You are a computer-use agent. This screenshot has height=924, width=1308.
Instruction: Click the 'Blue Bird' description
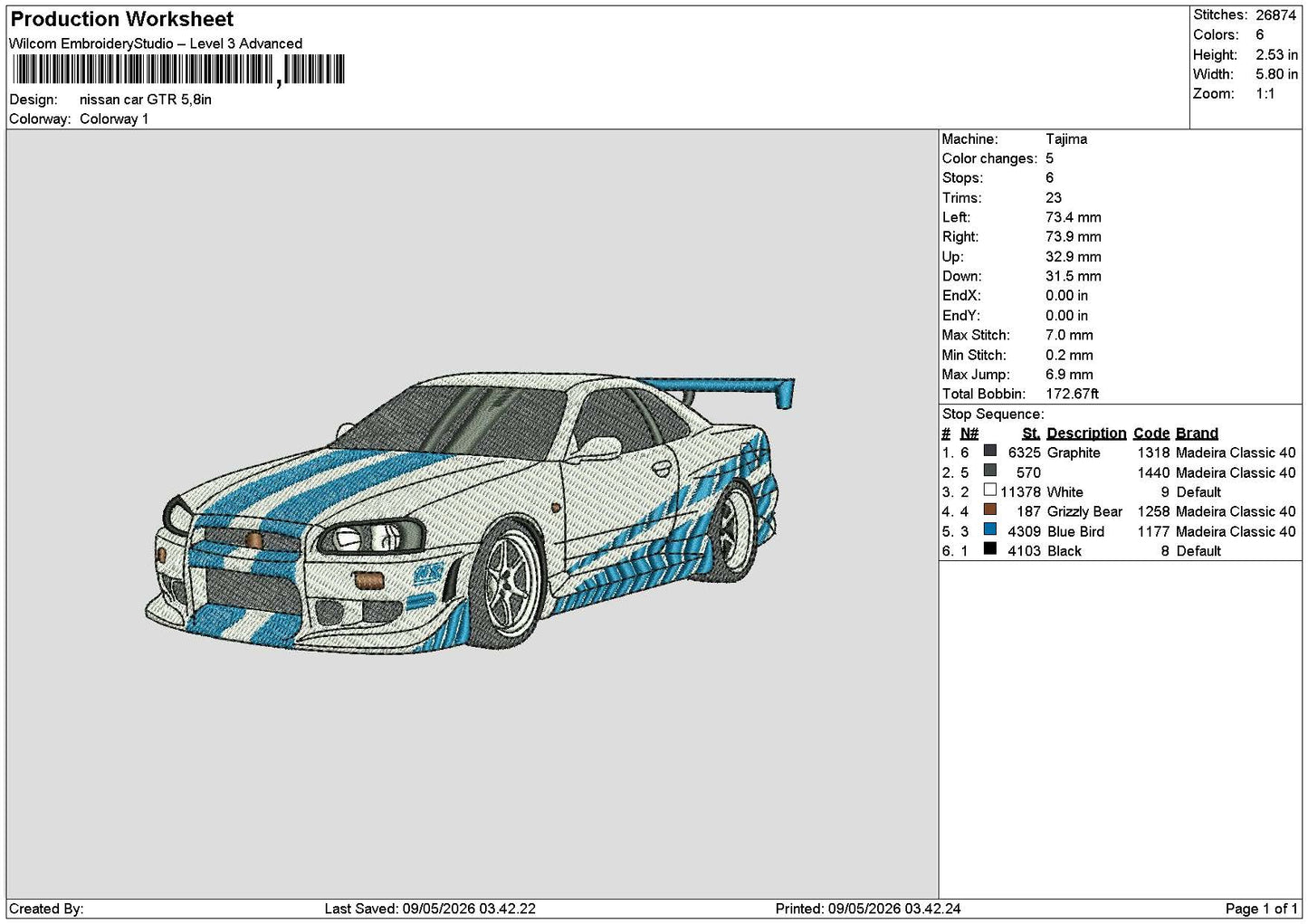click(1075, 531)
